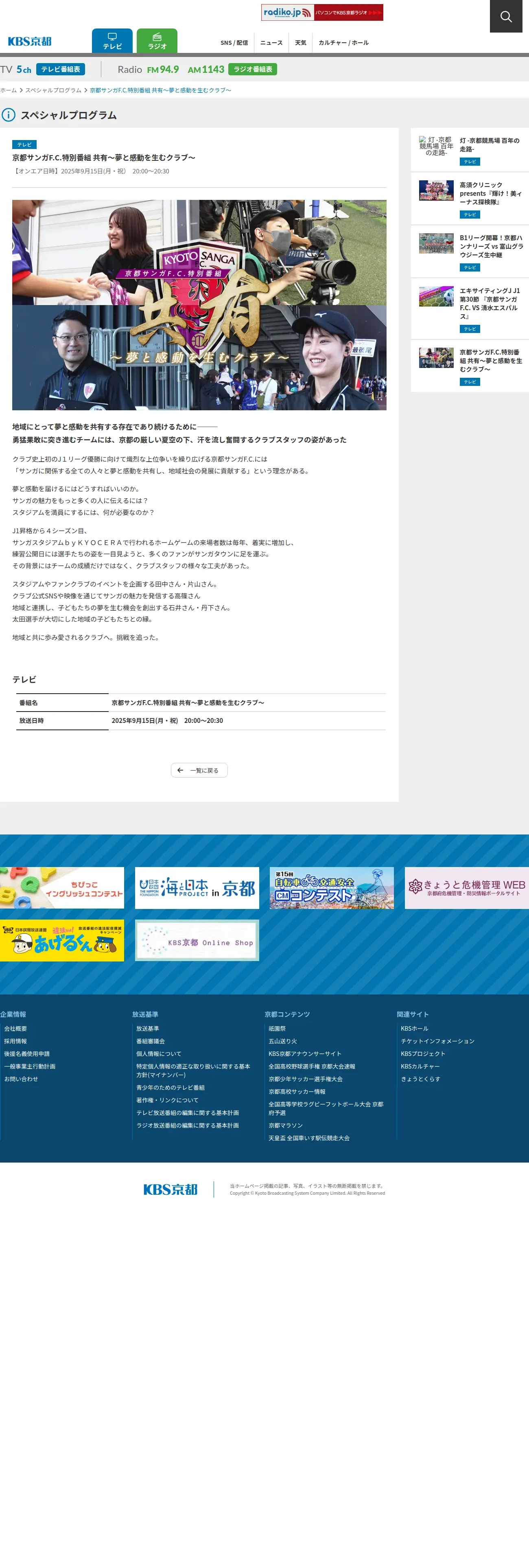
Task: Click the テレビ番組表 button
Action: coord(60,69)
